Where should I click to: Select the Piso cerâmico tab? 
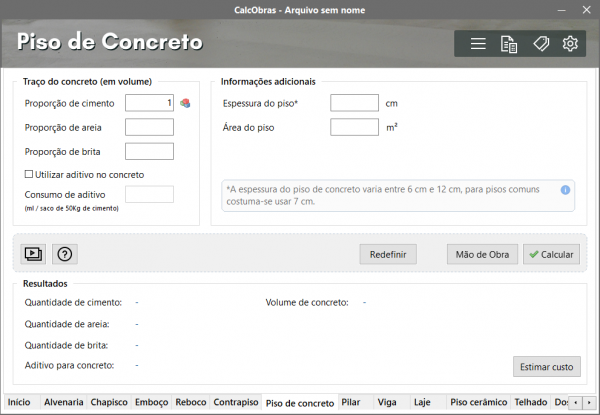[477, 402]
